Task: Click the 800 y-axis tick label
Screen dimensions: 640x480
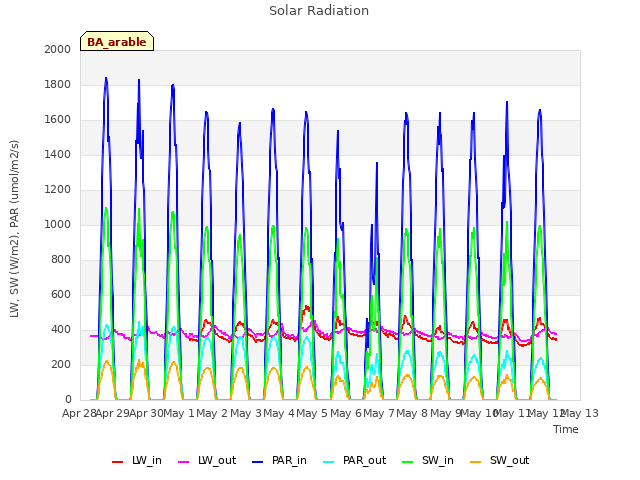Action: [61, 260]
